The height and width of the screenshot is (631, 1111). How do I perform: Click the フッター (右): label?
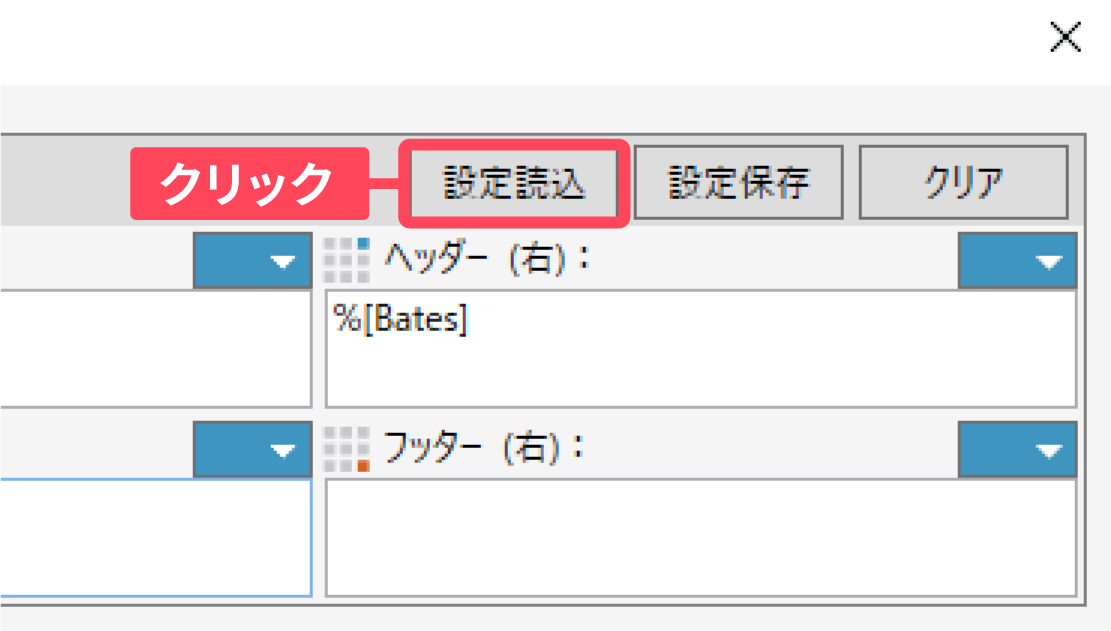[485, 449]
